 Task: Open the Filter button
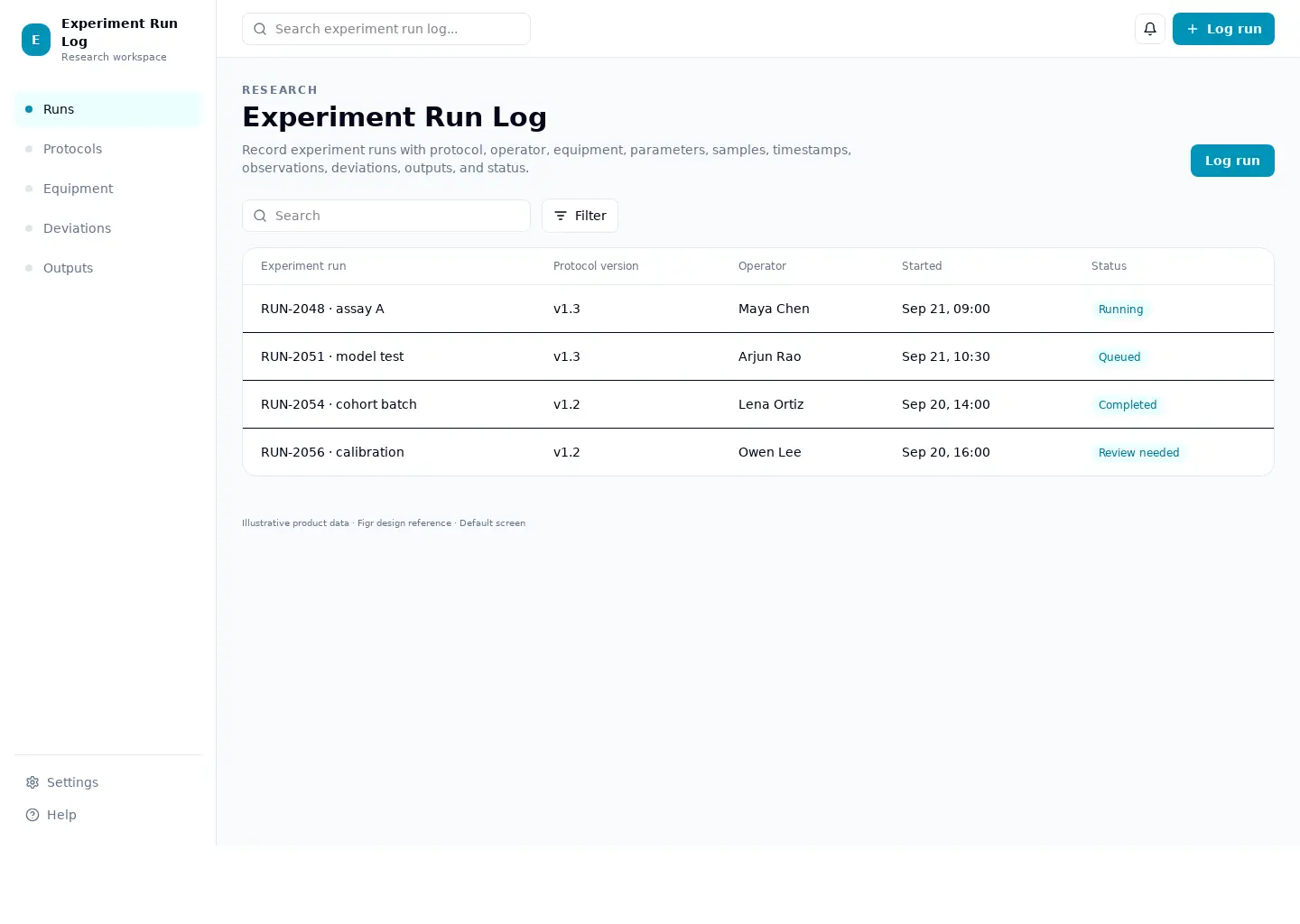(x=580, y=216)
